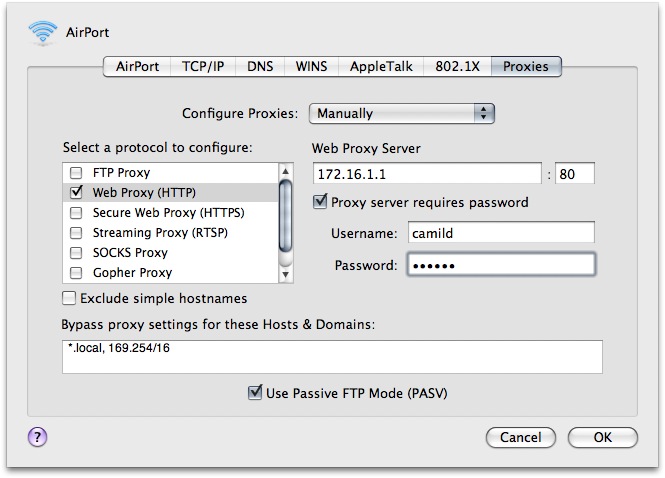The height and width of the screenshot is (478, 665).
Task: Open the DNS tab
Action: click(x=260, y=67)
